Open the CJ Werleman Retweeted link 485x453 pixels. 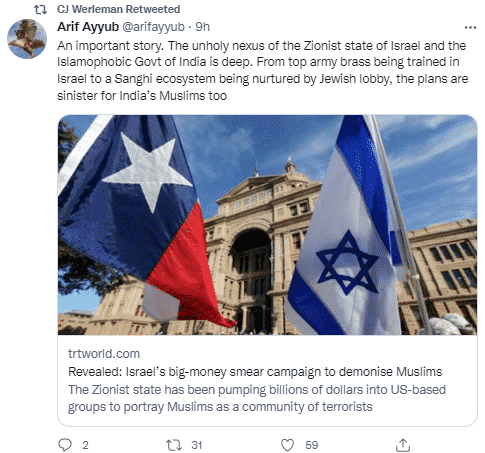(118, 9)
